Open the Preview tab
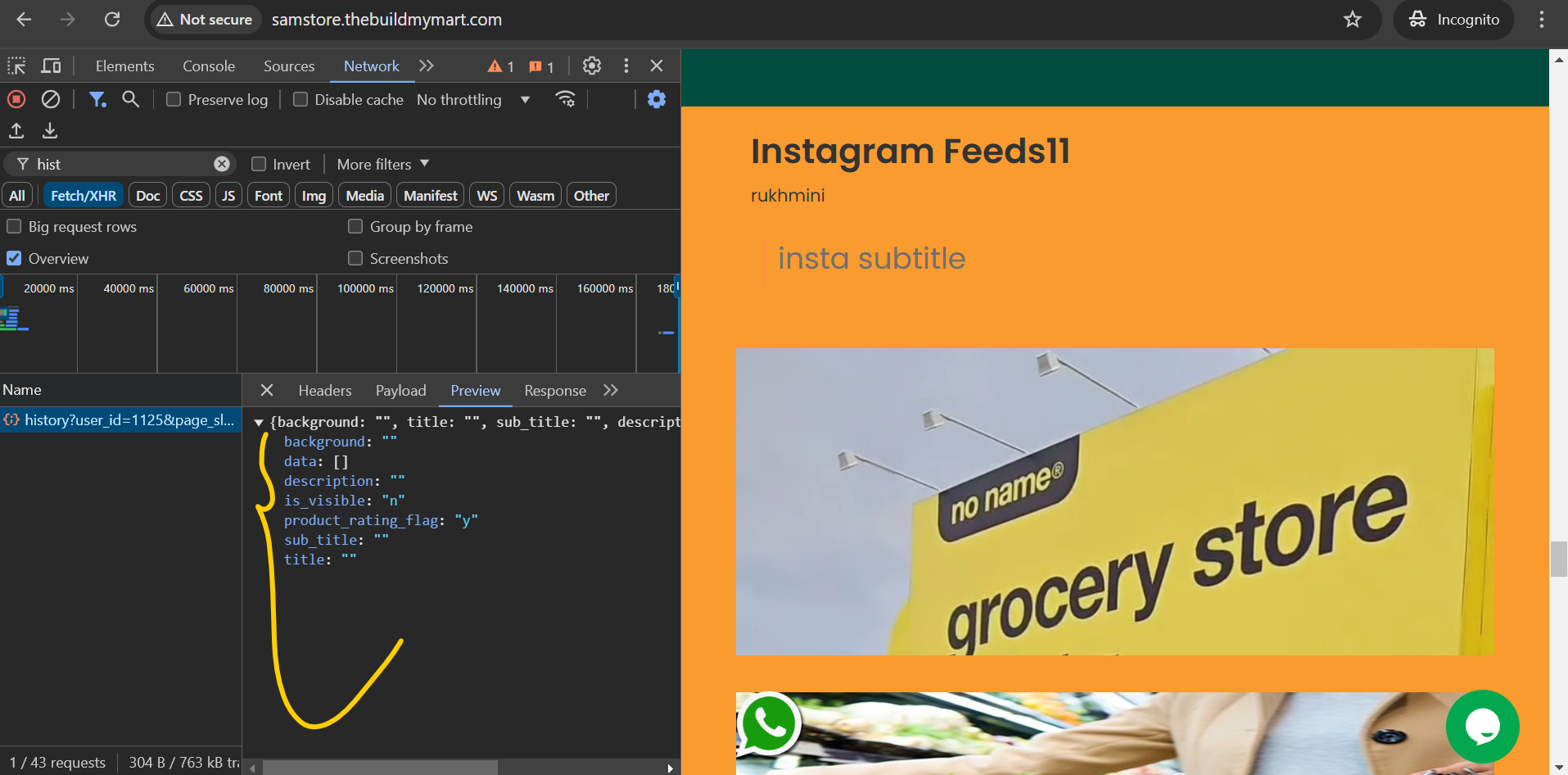The height and width of the screenshot is (775, 1568). click(476, 391)
